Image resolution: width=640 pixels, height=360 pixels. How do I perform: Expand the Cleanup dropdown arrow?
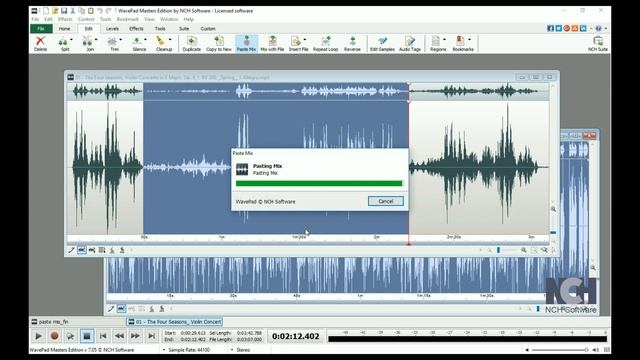tap(170, 40)
